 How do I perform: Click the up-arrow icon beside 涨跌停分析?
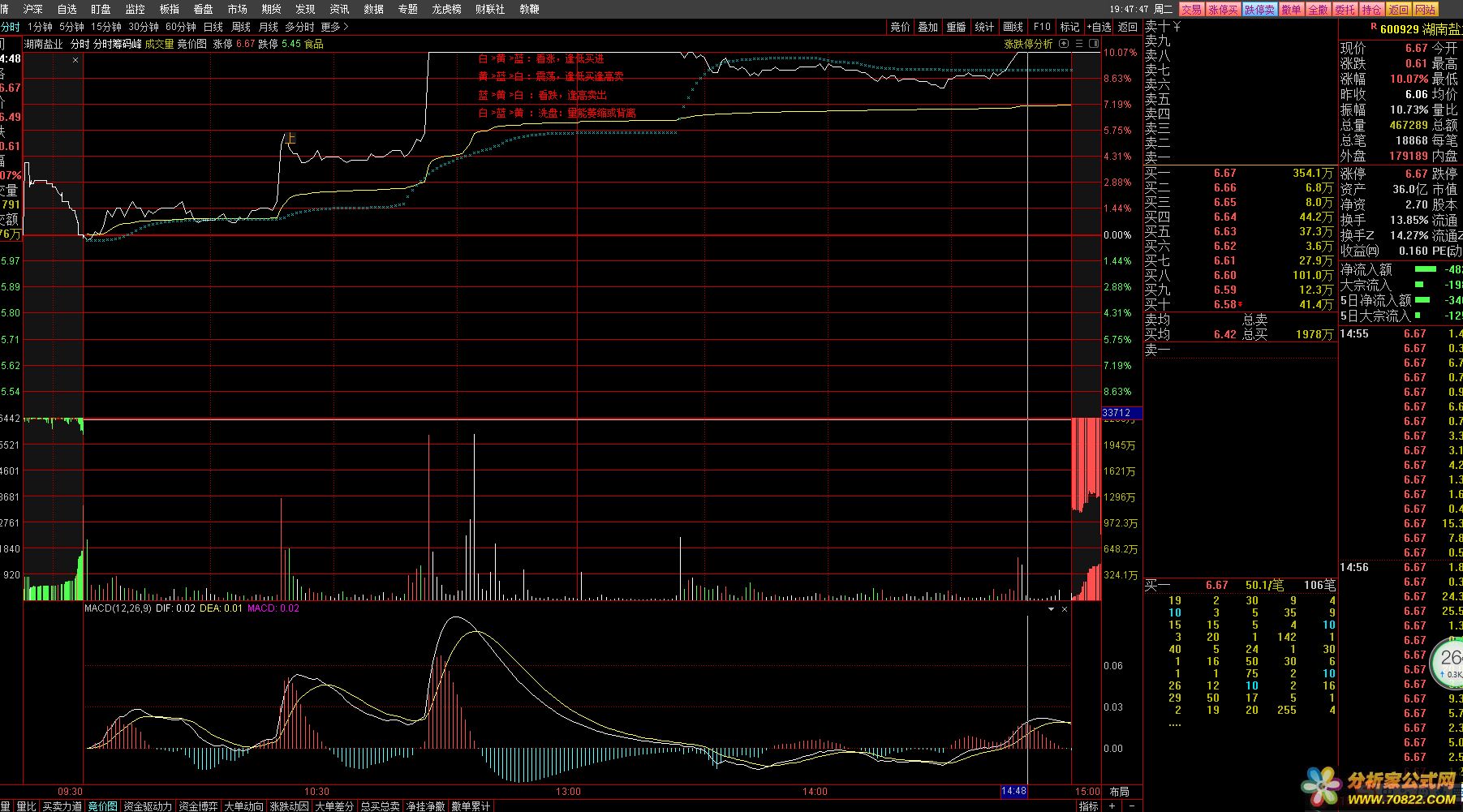click(x=1065, y=44)
